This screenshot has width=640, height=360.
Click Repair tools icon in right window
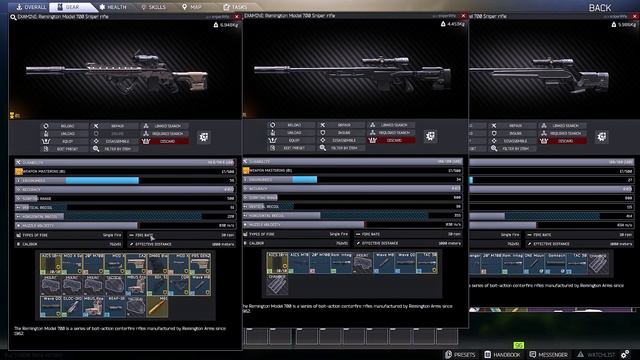coord(494,126)
